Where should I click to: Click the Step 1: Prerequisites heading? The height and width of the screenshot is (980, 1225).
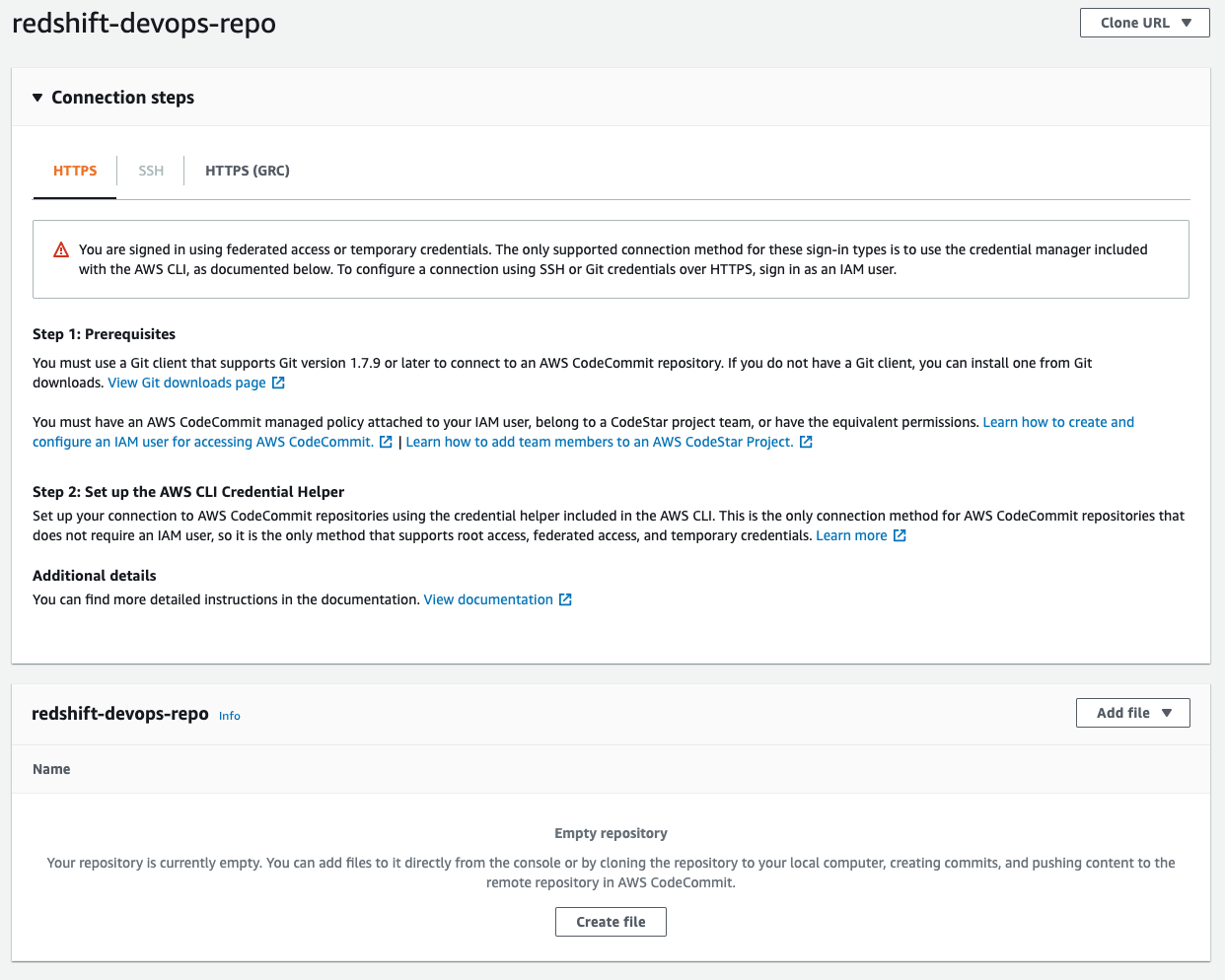105,334
